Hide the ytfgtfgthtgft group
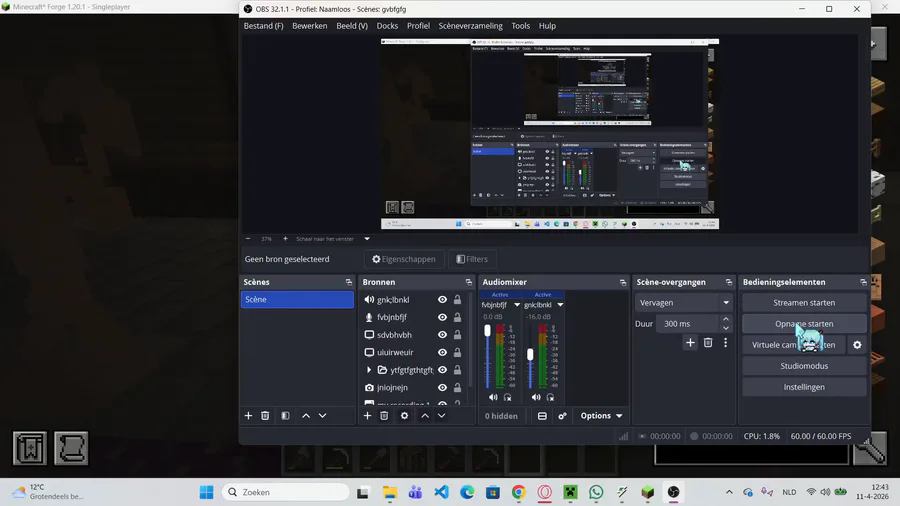Viewport: 900px width, 506px height. pyautogui.click(x=442, y=370)
